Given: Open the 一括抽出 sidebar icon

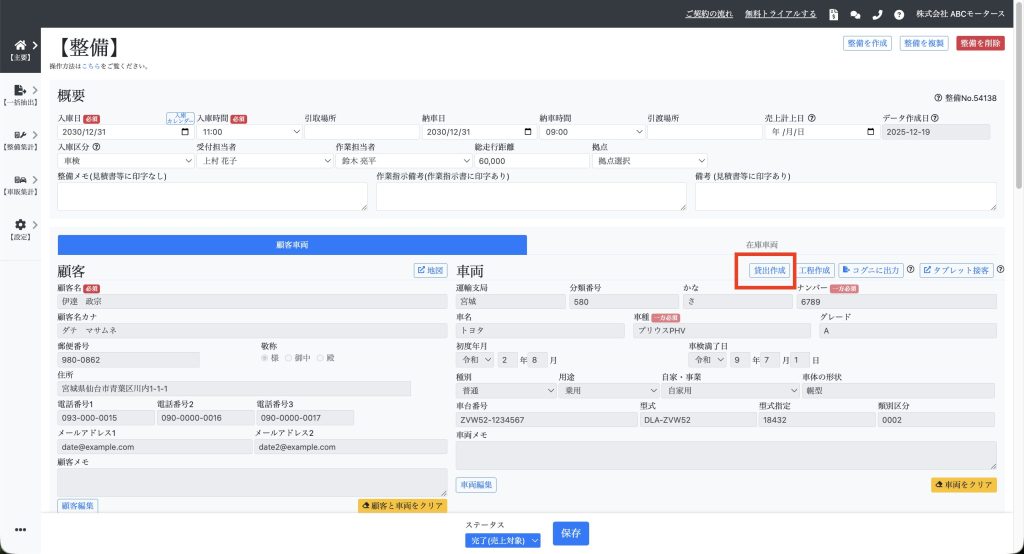Looking at the screenshot, I should click(x=20, y=90).
